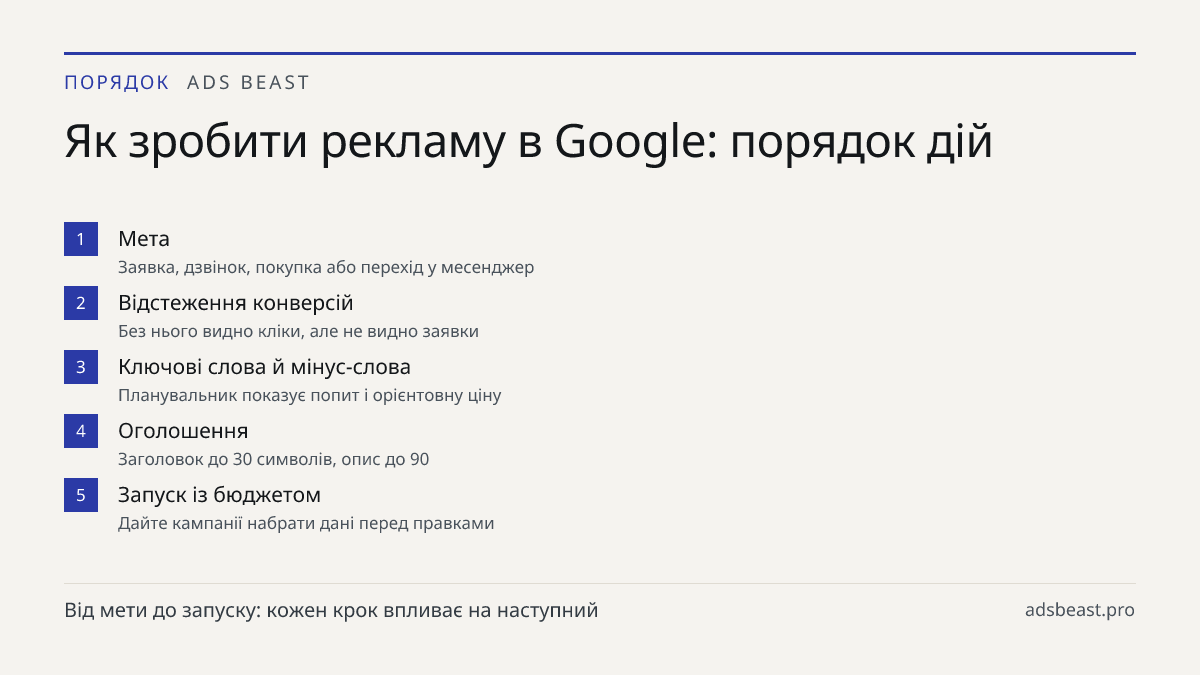Click the 'ПОРЯДОК' label at top
The height and width of the screenshot is (675, 1200).
point(117,83)
